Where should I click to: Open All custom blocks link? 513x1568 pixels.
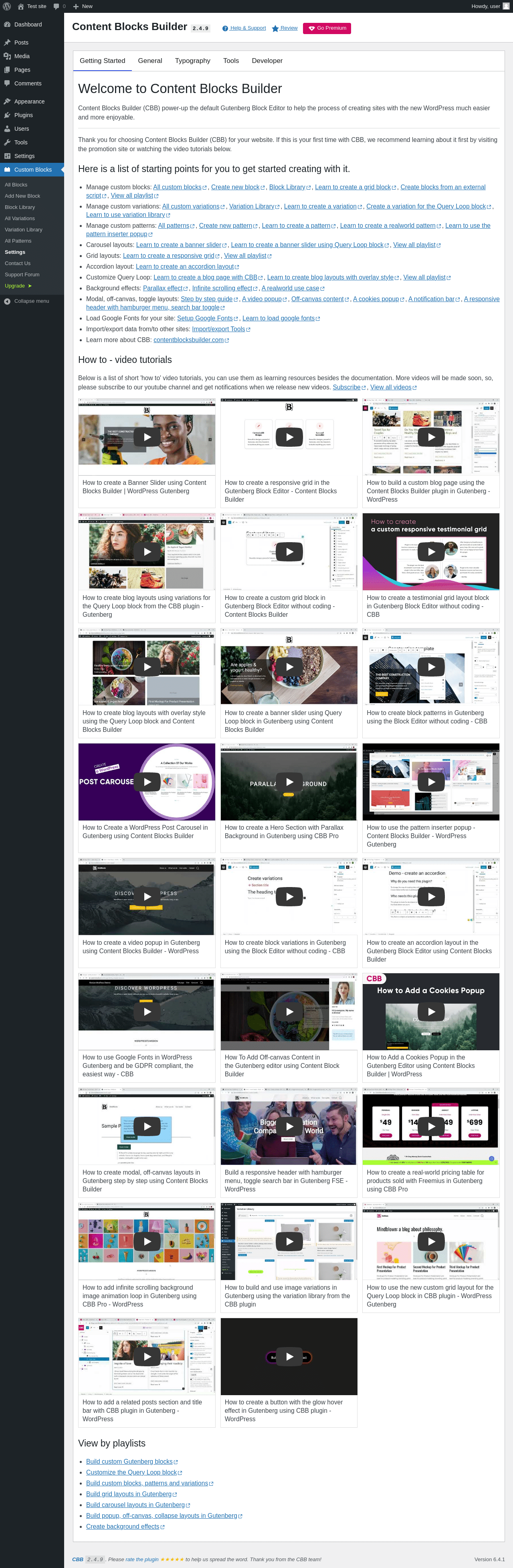(x=180, y=187)
